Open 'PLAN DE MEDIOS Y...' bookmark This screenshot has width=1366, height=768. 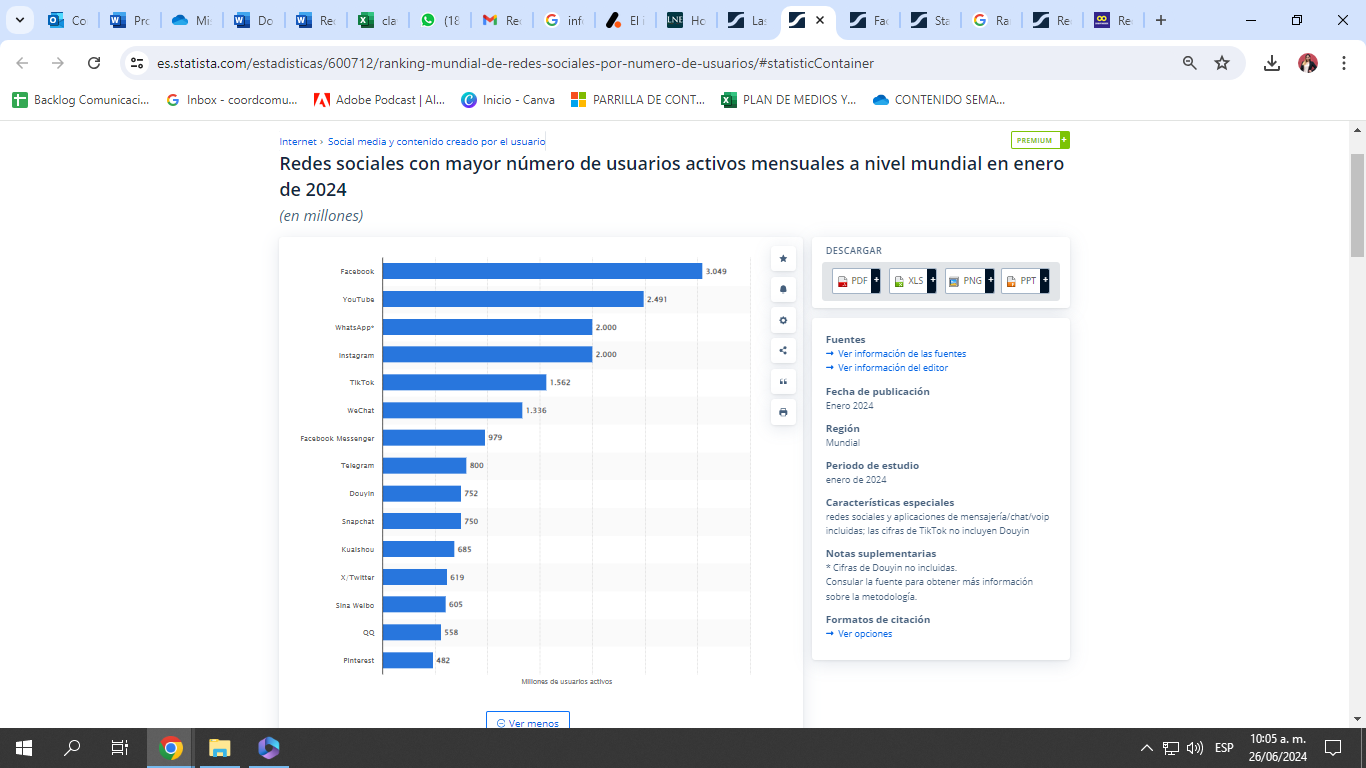(x=789, y=100)
